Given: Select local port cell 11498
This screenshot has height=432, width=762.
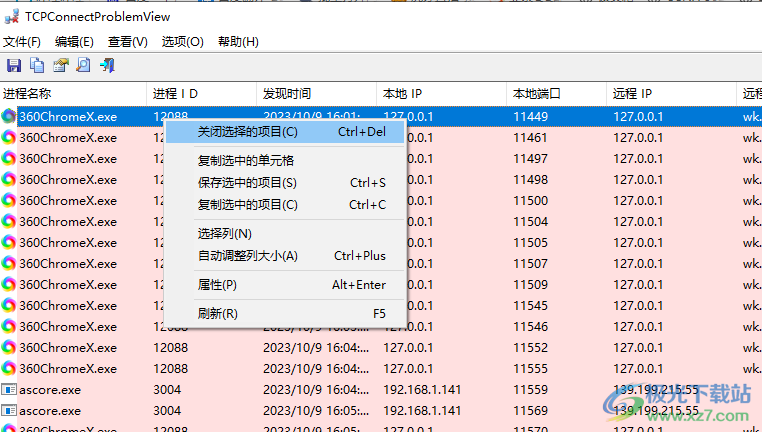Looking at the screenshot, I should [x=531, y=179].
